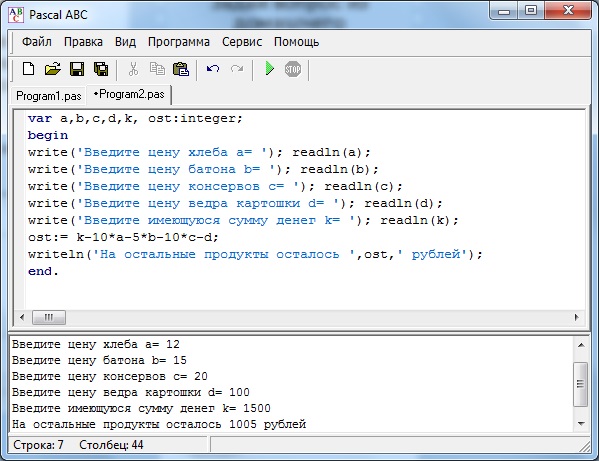The height and width of the screenshot is (461, 599).
Task: Click the window resize grip in the corner
Action: click(x=585, y=446)
